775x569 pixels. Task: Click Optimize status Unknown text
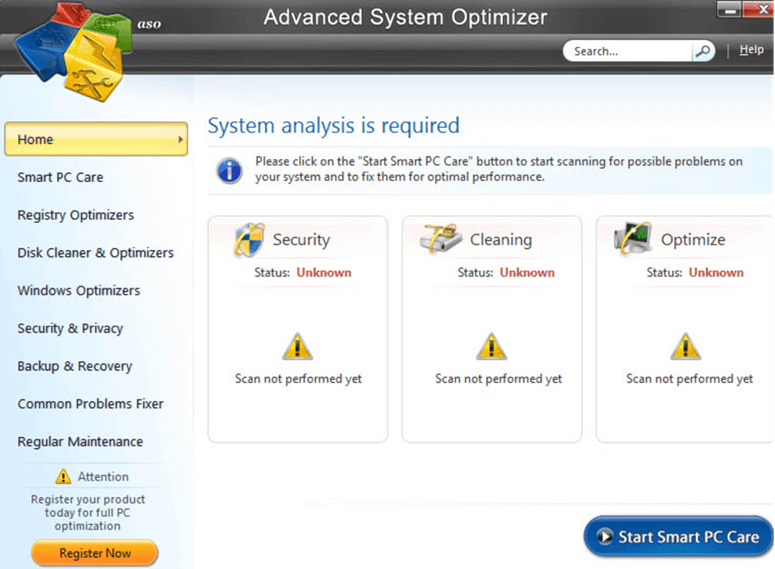point(716,272)
